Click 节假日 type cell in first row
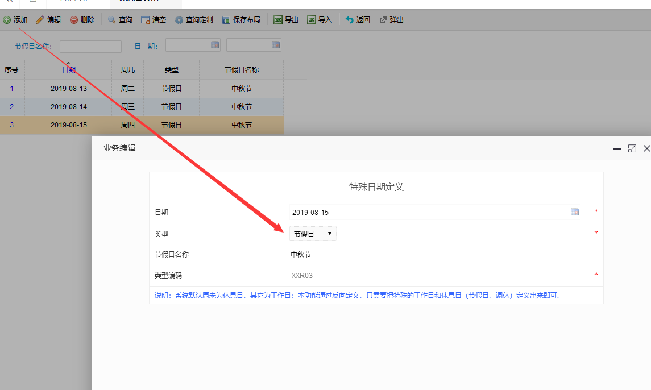The width and height of the screenshot is (651, 390). [x=171, y=88]
